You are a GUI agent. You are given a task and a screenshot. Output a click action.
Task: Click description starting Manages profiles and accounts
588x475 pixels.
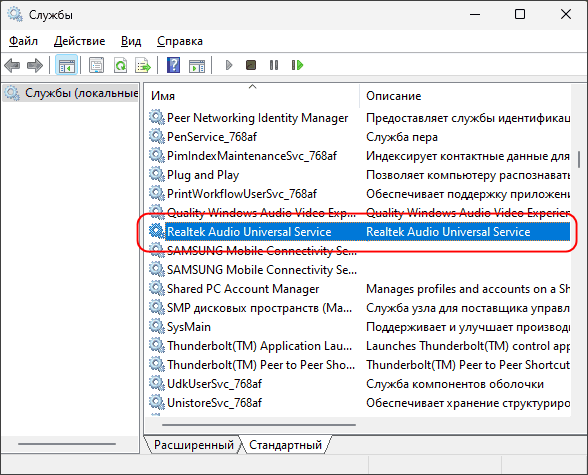468,289
